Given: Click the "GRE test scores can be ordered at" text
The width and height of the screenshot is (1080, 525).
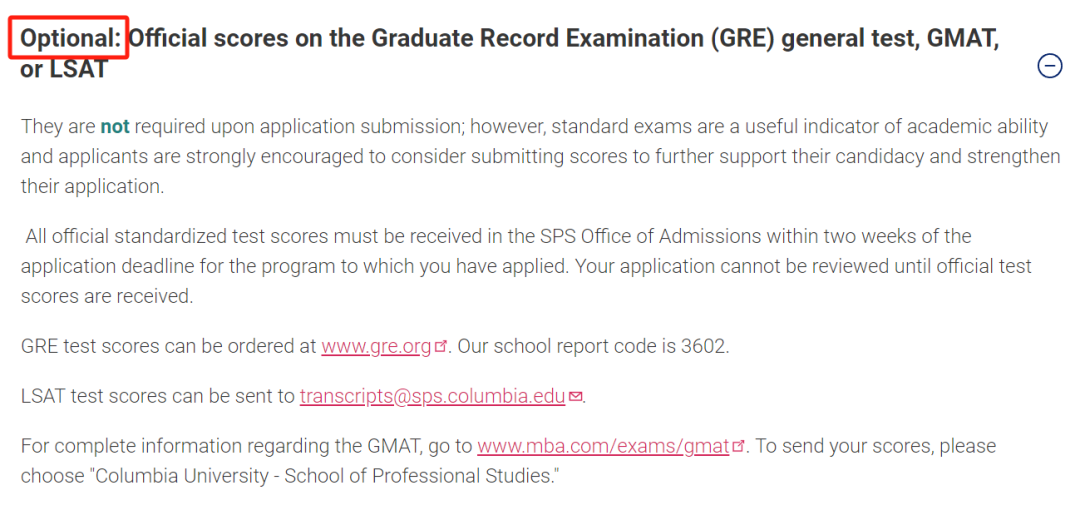Looking at the screenshot, I should pyautogui.click(x=169, y=346).
